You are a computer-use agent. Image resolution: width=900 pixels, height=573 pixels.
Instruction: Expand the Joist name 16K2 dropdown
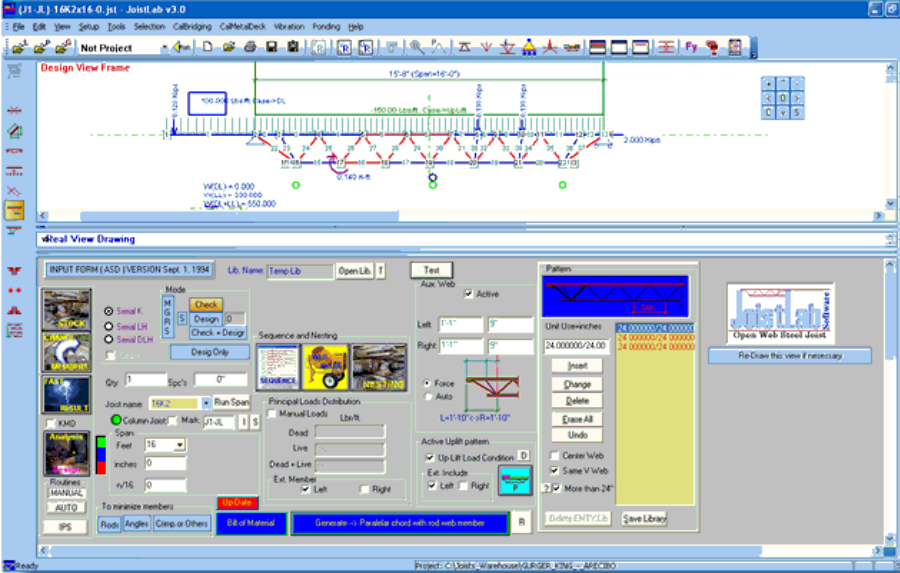coord(205,404)
